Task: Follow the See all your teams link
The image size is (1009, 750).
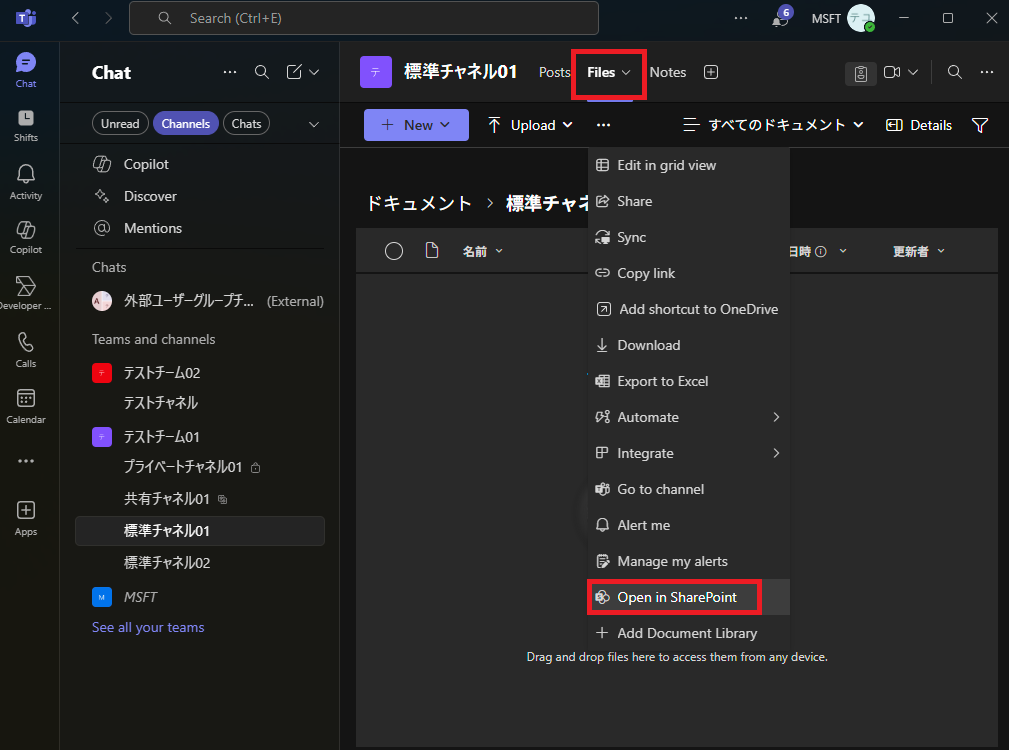Action: [x=148, y=628]
